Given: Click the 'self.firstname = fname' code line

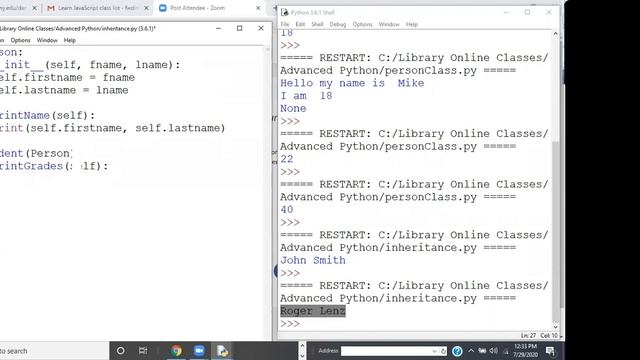Looking at the screenshot, I should pyautogui.click(x=67, y=78).
